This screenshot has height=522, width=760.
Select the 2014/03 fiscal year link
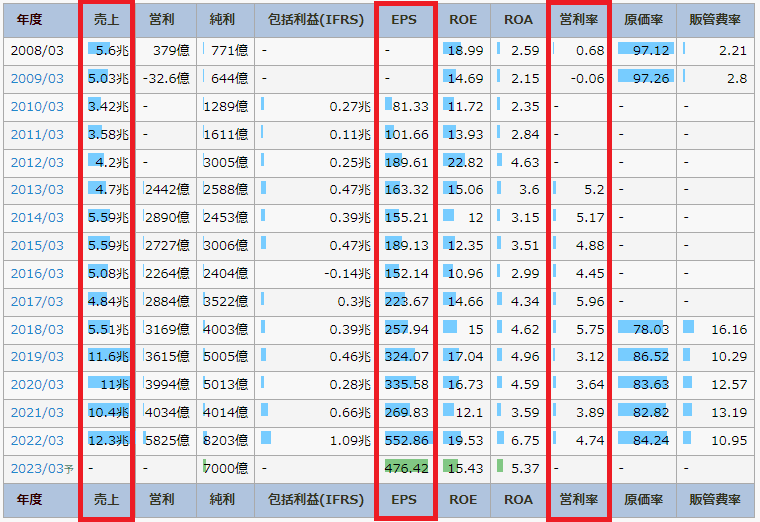(36, 217)
